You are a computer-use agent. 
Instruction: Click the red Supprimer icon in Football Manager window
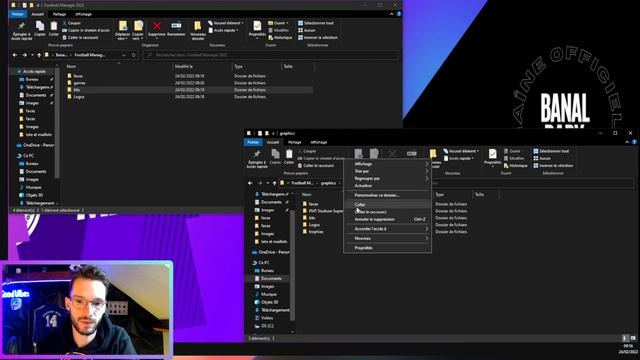pyautogui.click(x=157, y=26)
